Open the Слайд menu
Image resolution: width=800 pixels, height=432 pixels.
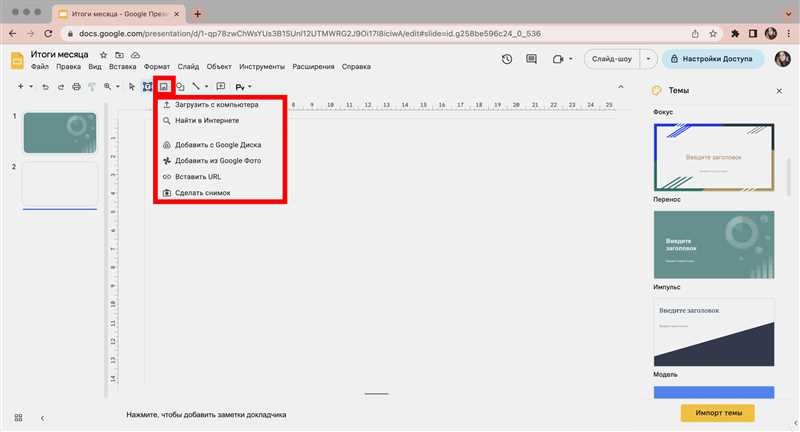[188, 67]
